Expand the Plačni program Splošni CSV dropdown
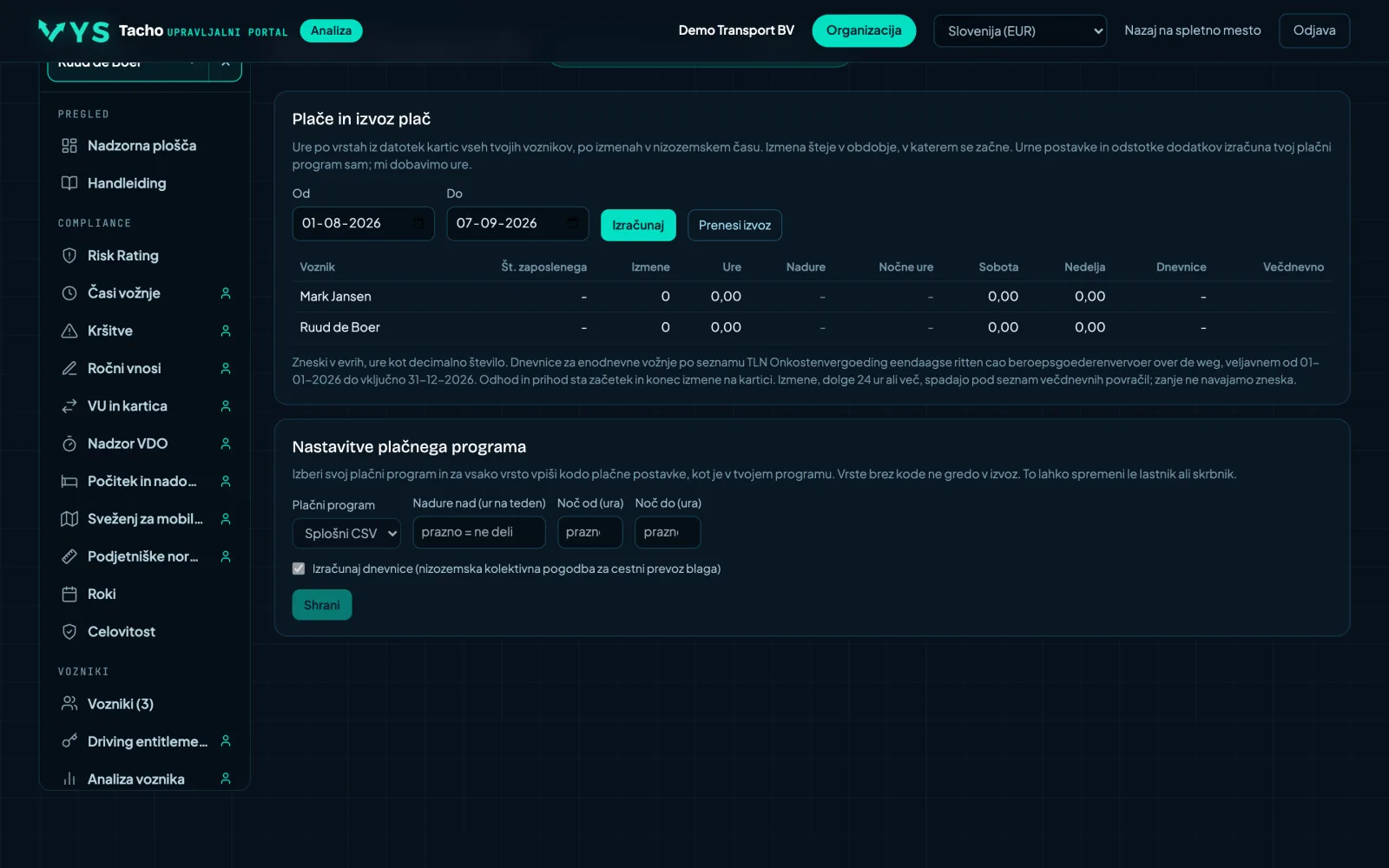The height and width of the screenshot is (868, 1389). 346,533
